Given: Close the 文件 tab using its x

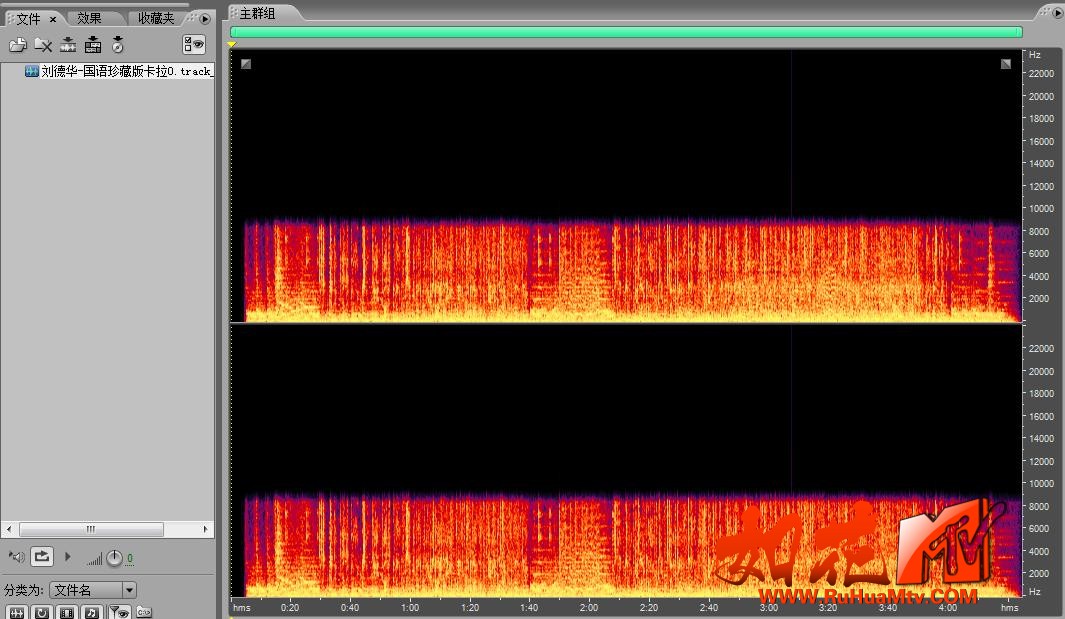Looking at the screenshot, I should pyautogui.click(x=53, y=19).
